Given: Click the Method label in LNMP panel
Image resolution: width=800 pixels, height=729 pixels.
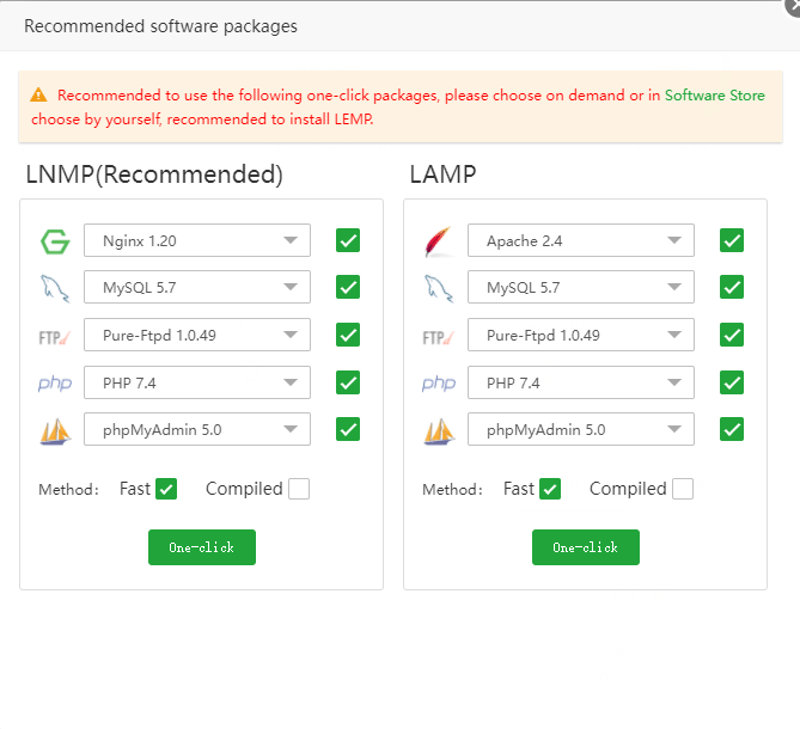Looking at the screenshot, I should pyautogui.click(x=69, y=490).
